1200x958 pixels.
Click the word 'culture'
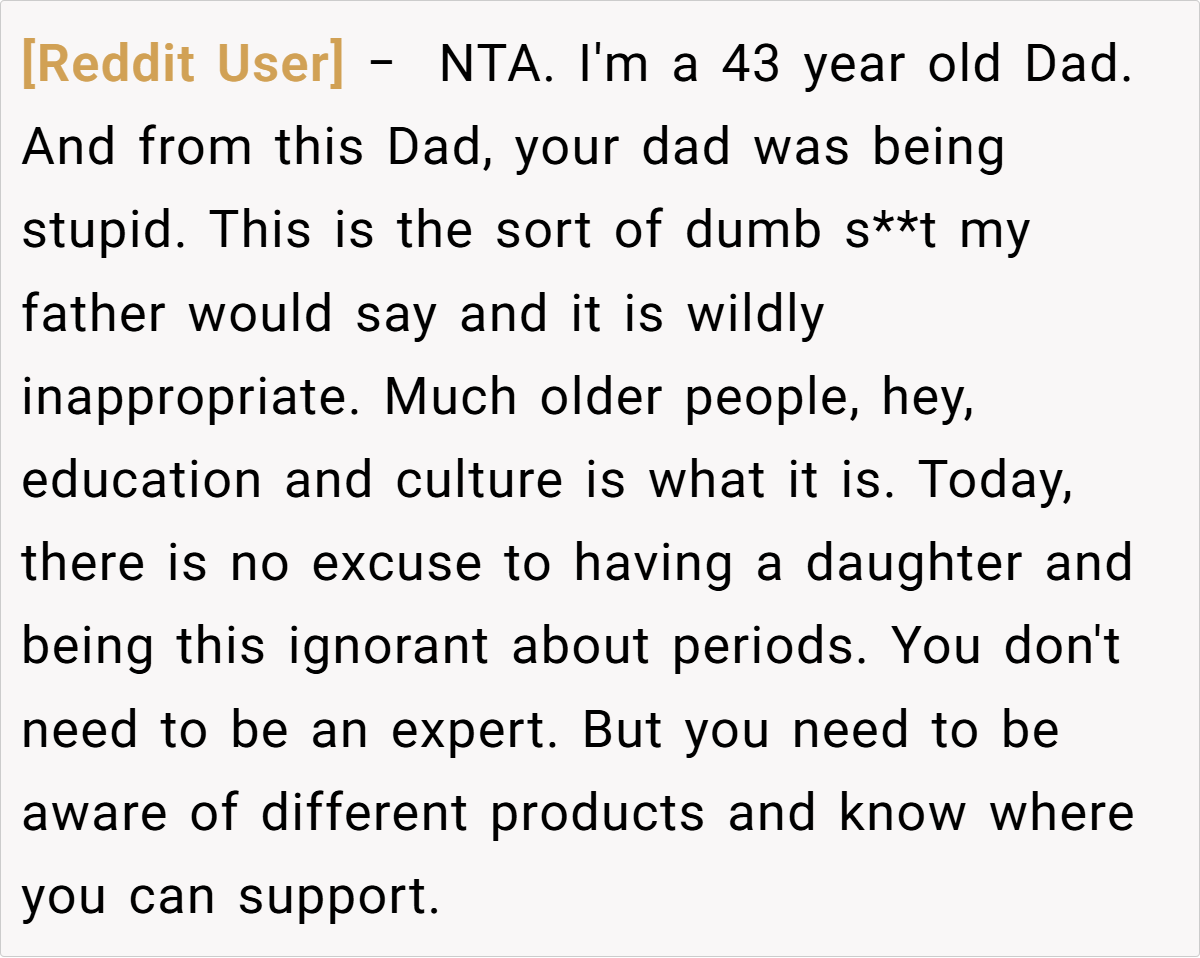click(479, 481)
